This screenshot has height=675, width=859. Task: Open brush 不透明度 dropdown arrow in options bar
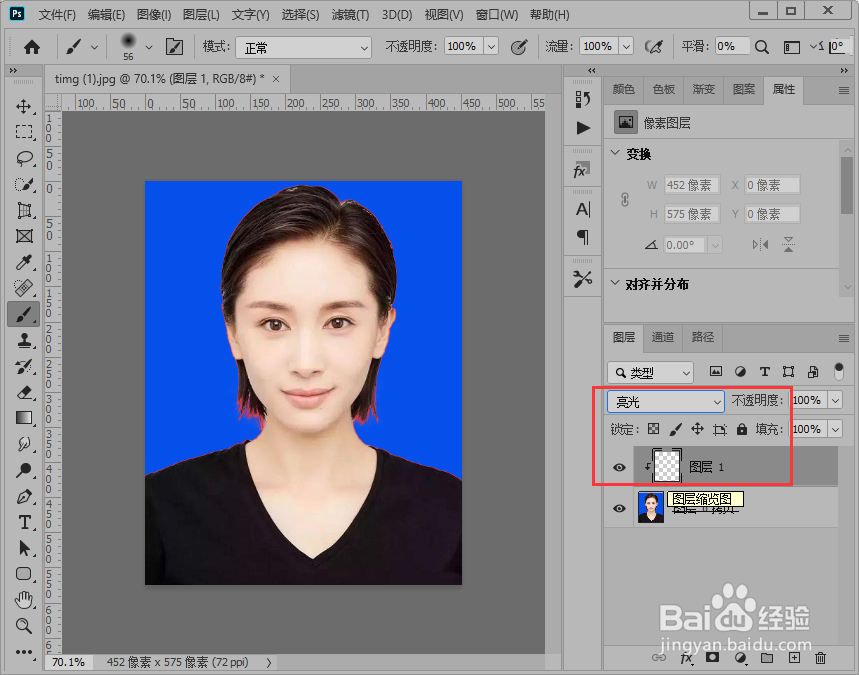(x=491, y=47)
